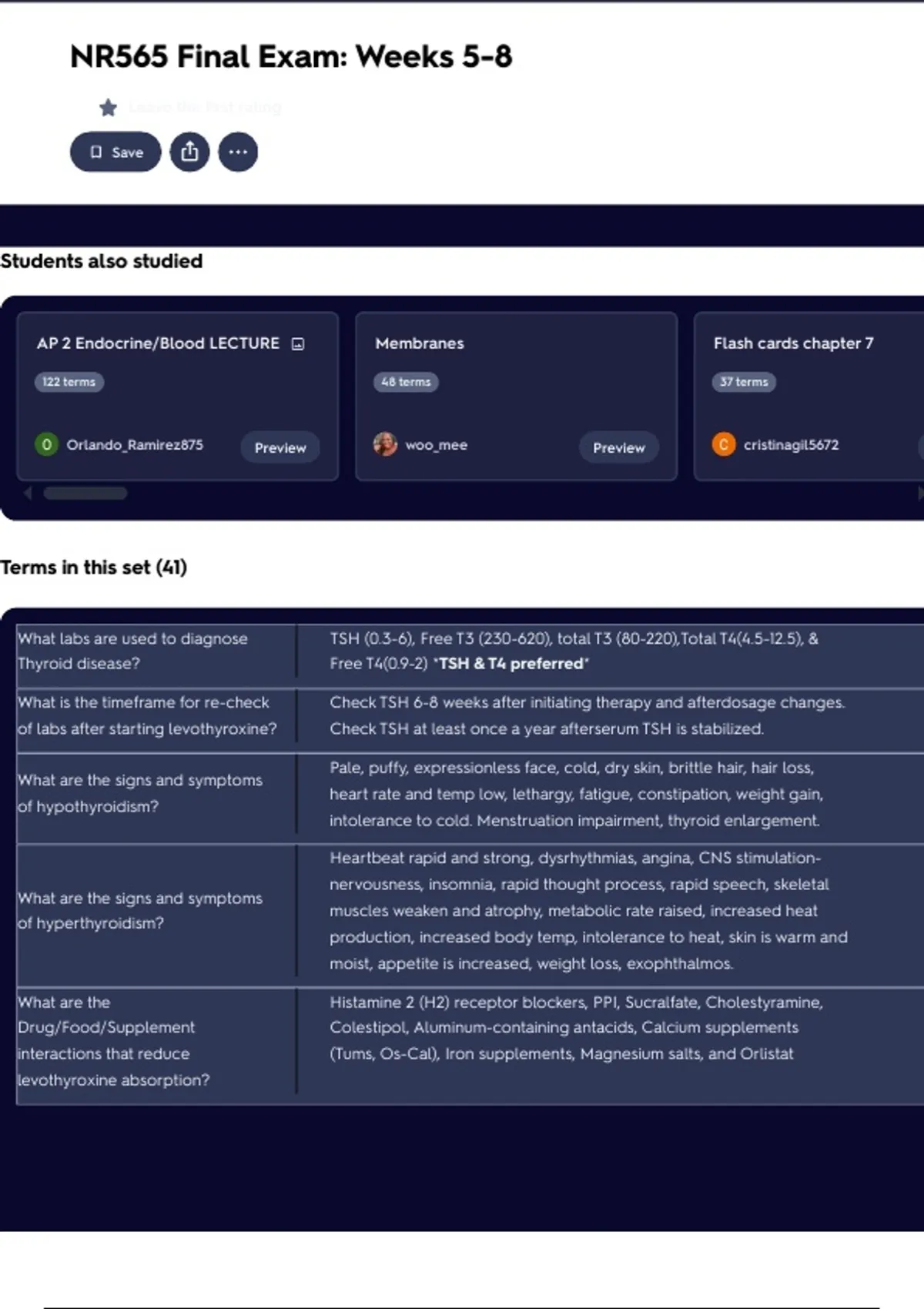Click the left scroll arrow under study sets

click(x=28, y=494)
